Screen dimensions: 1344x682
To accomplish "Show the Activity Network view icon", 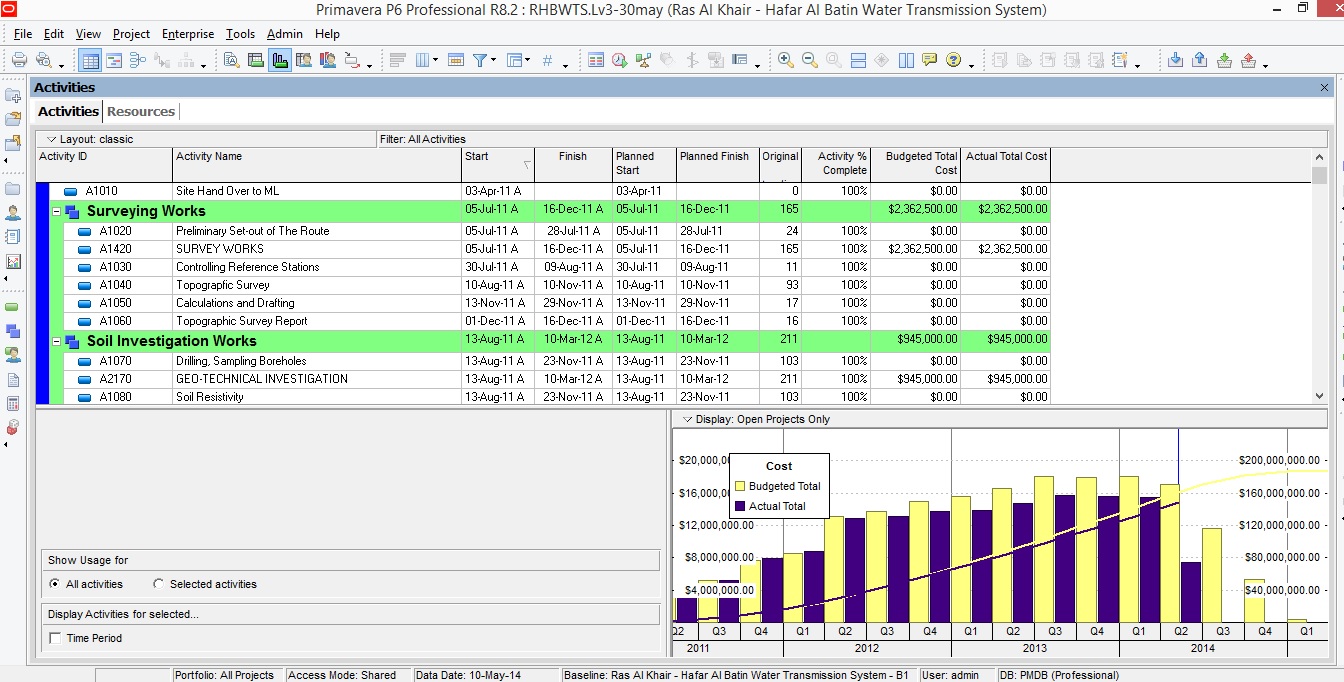I will 137,60.
